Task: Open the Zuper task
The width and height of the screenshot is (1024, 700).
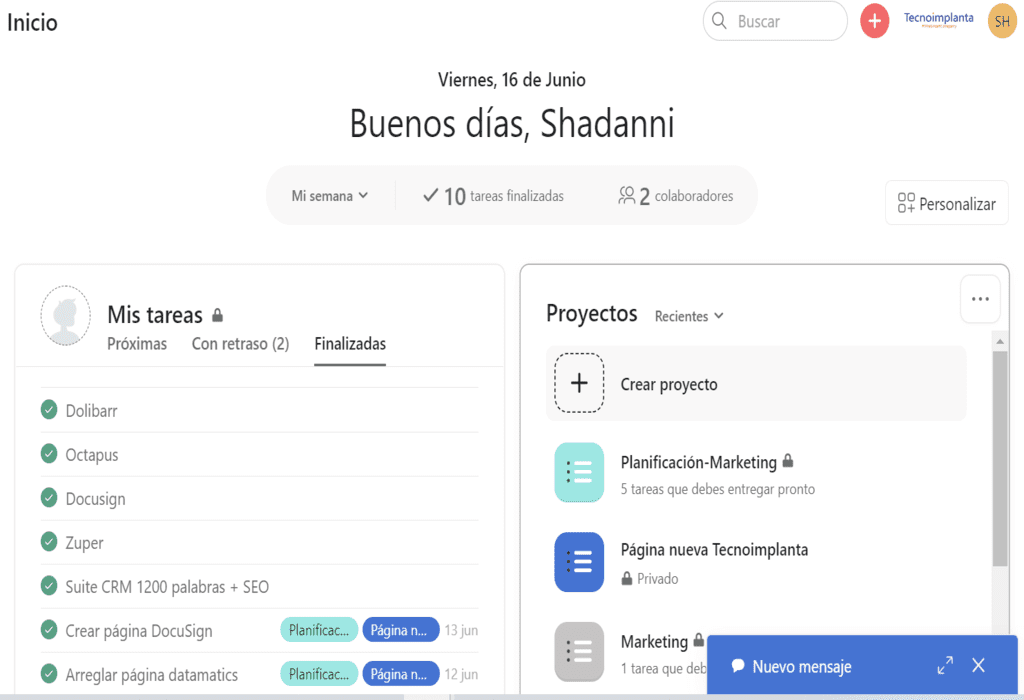Action: click(x=84, y=543)
